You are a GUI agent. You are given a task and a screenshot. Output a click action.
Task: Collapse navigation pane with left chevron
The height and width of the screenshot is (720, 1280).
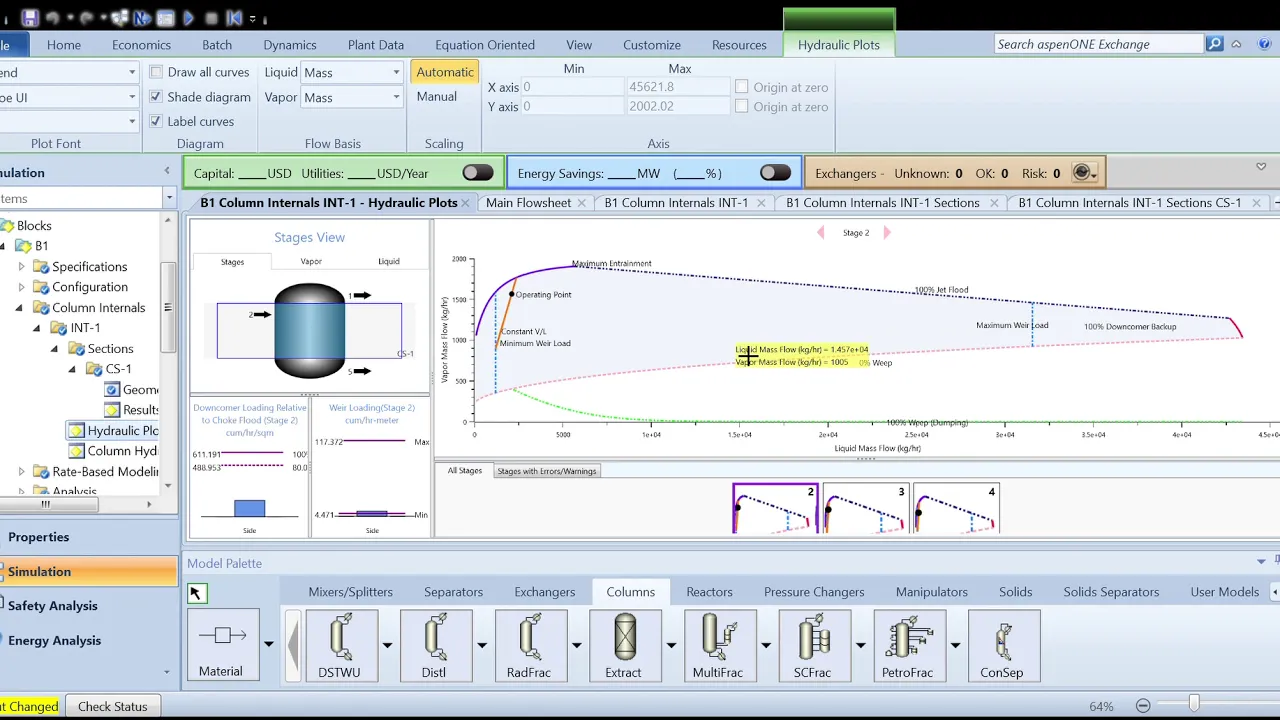click(x=167, y=172)
